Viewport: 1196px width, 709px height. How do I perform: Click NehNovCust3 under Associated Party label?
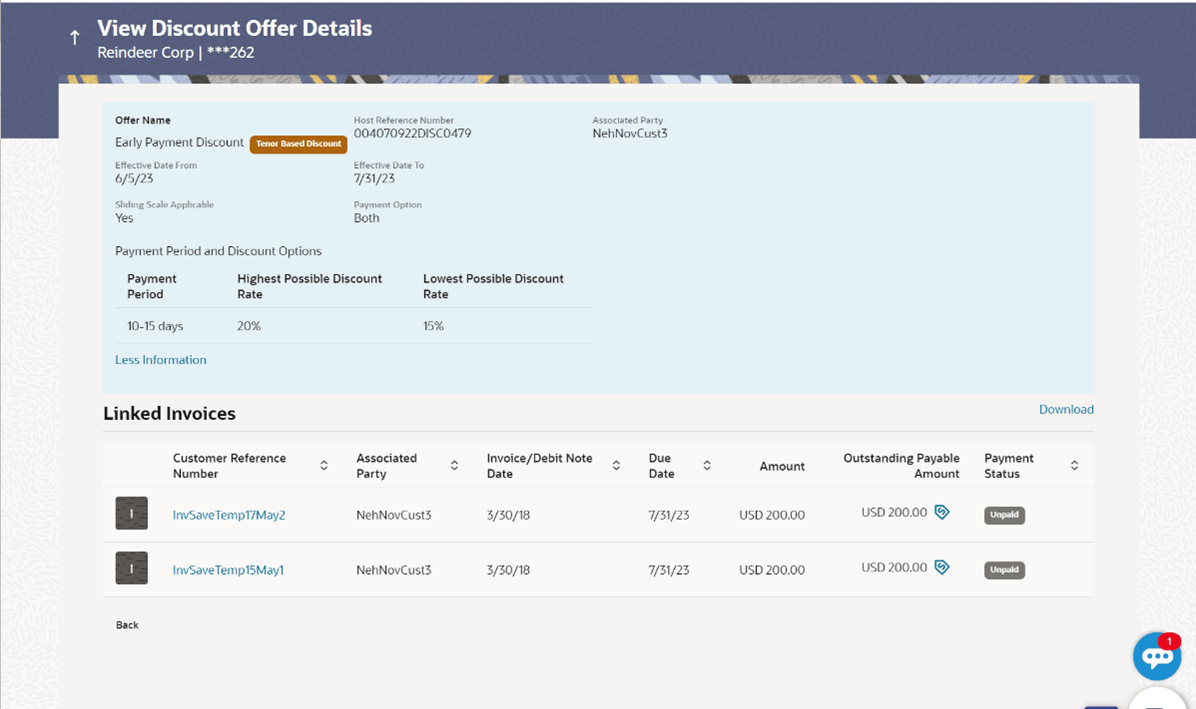(630, 133)
